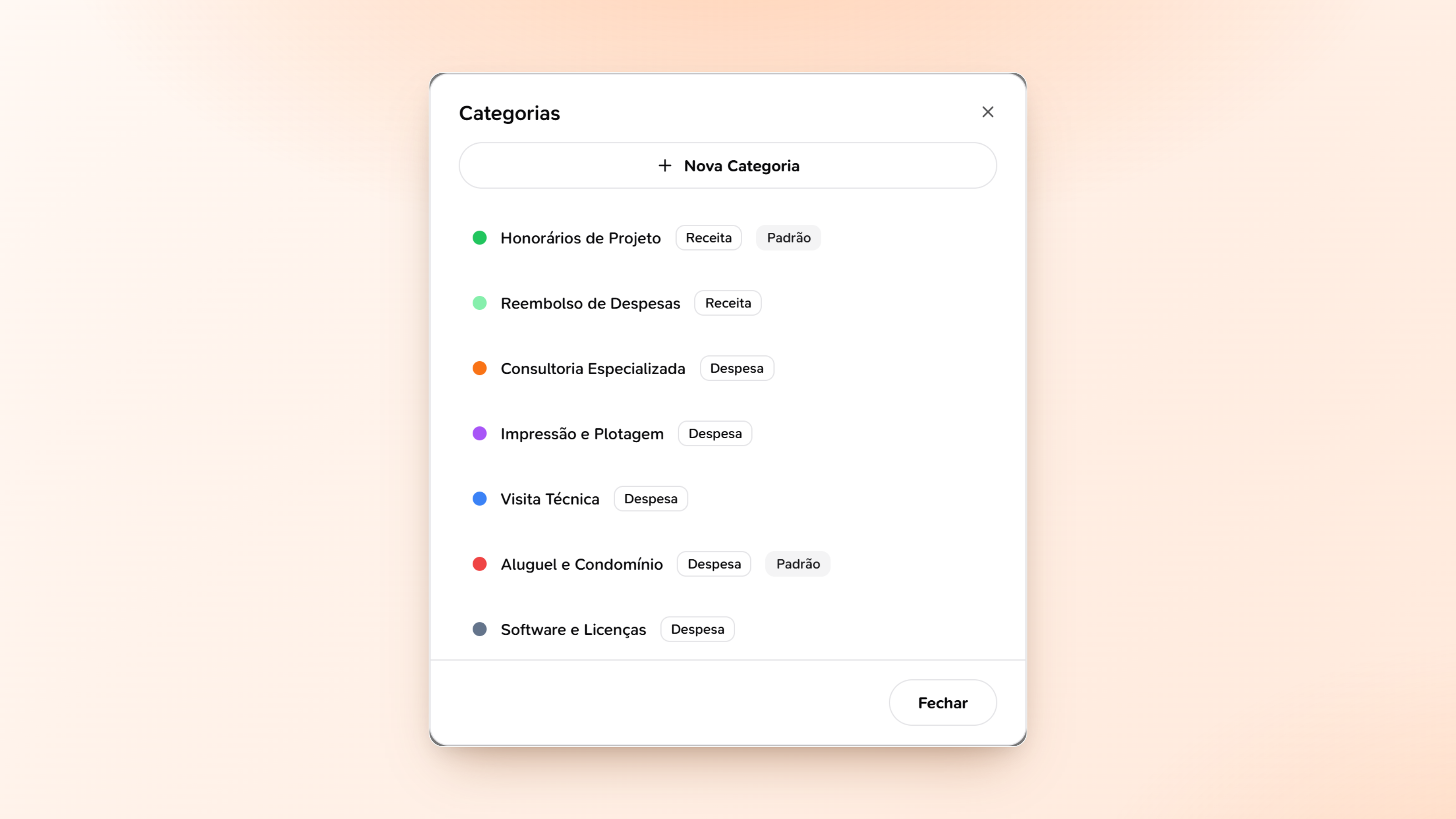Click the Despesa tag on Software e Licenças
The image size is (1456, 819).
coord(698,629)
